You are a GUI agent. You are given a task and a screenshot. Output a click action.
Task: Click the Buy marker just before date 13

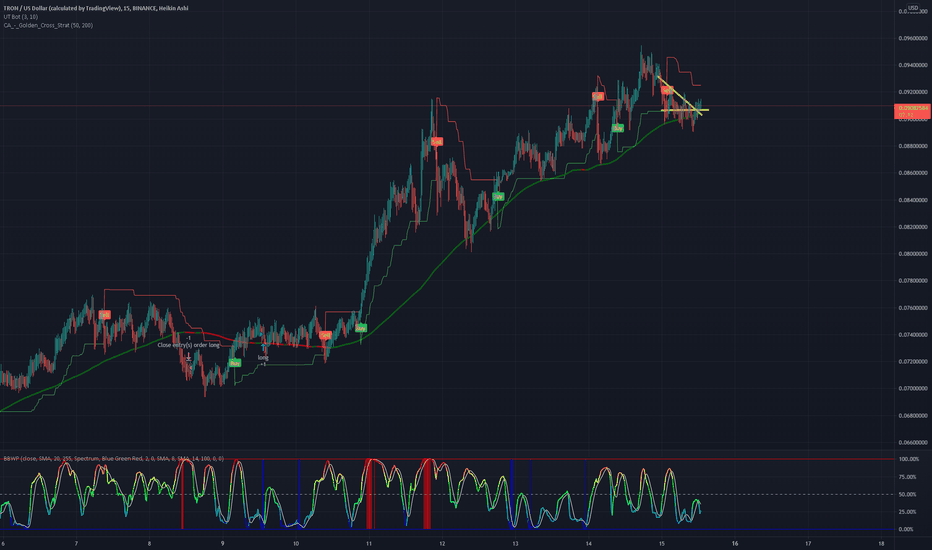(499, 196)
